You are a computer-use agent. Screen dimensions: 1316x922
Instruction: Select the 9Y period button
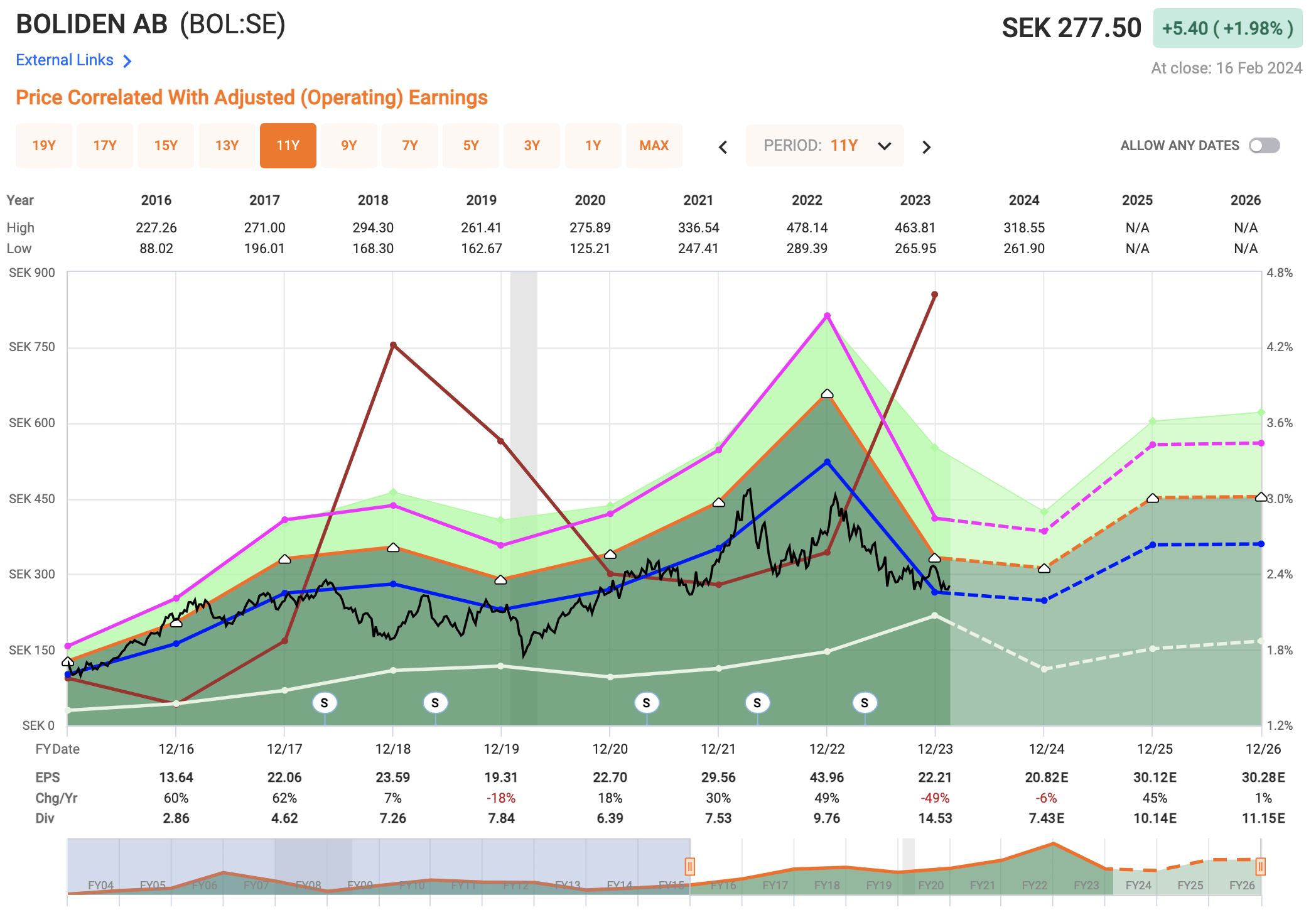348,145
